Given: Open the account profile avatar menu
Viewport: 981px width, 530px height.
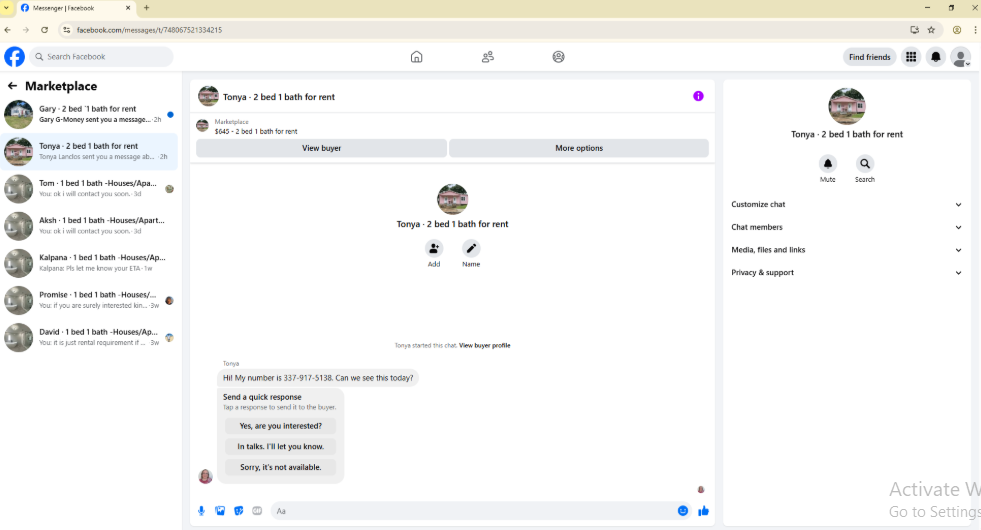Looking at the screenshot, I should [x=960, y=57].
